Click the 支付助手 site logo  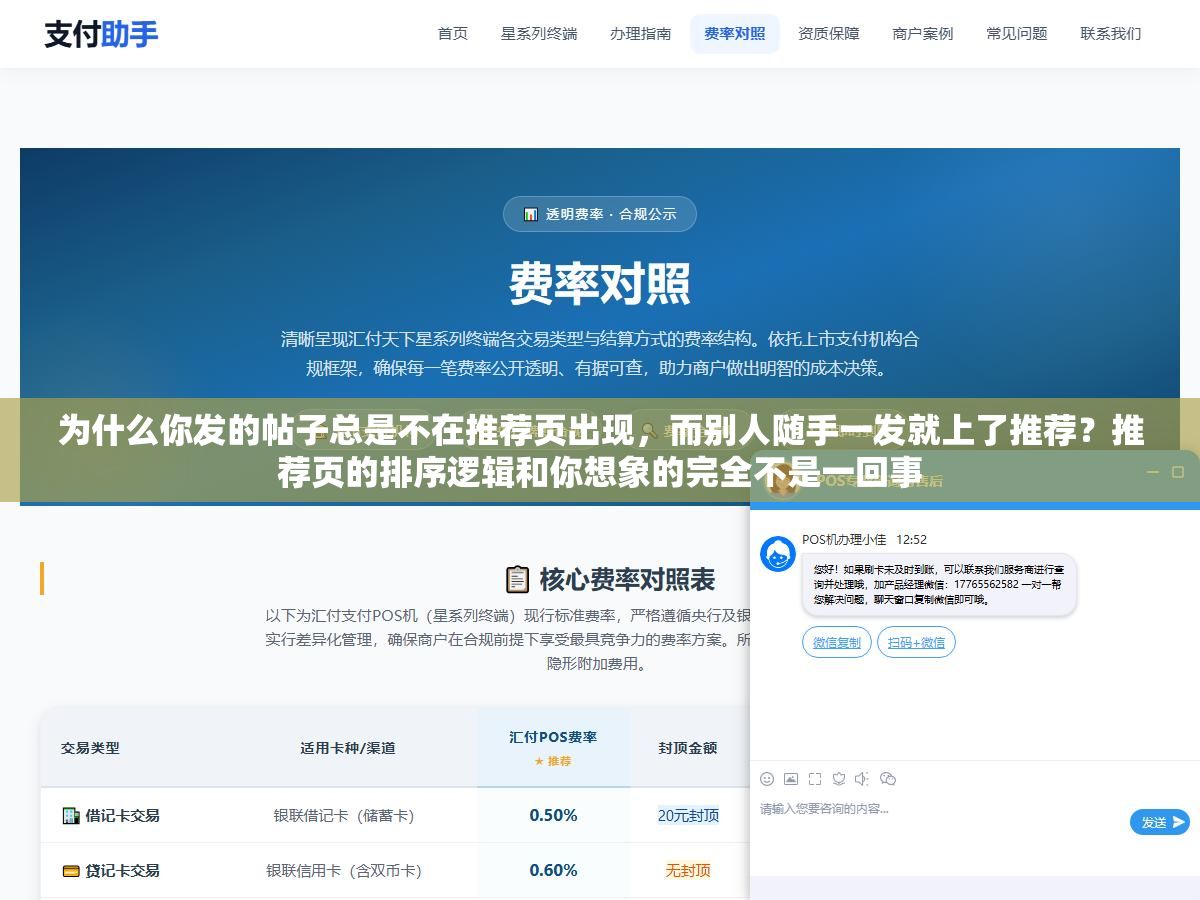coord(101,34)
